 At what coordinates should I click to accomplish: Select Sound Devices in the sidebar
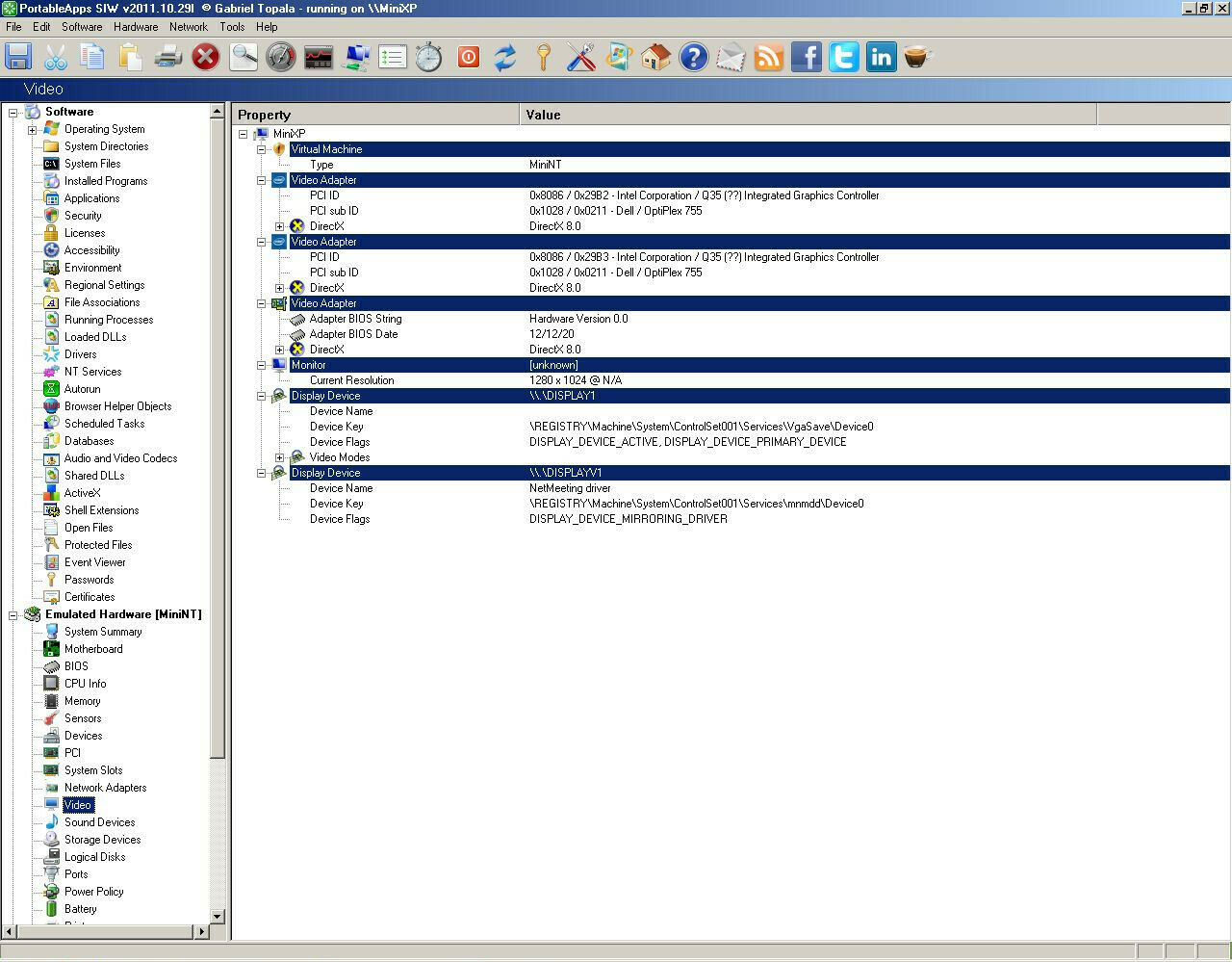click(99, 822)
